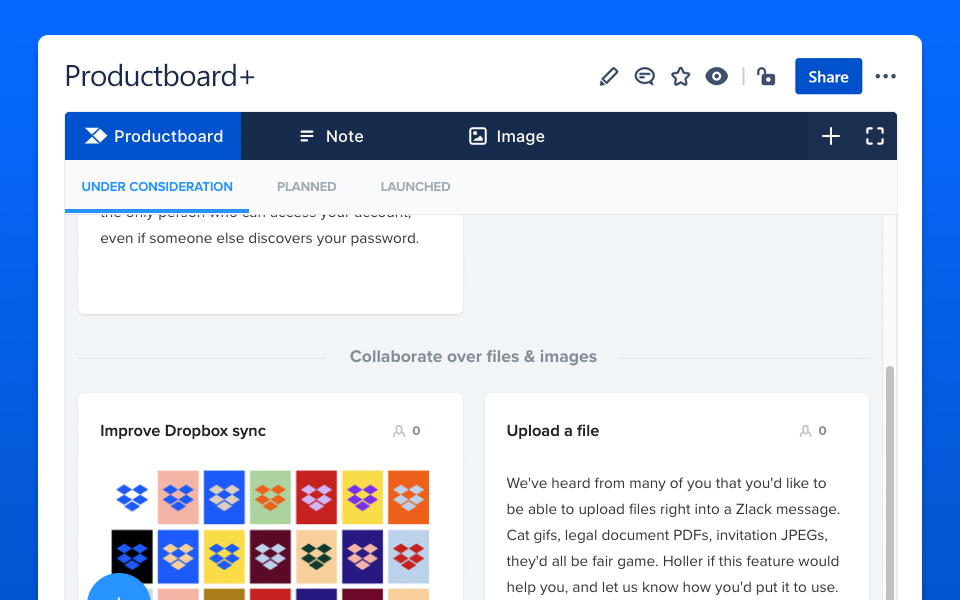Open the Planned tab
This screenshot has width=960, height=600.
(x=307, y=187)
